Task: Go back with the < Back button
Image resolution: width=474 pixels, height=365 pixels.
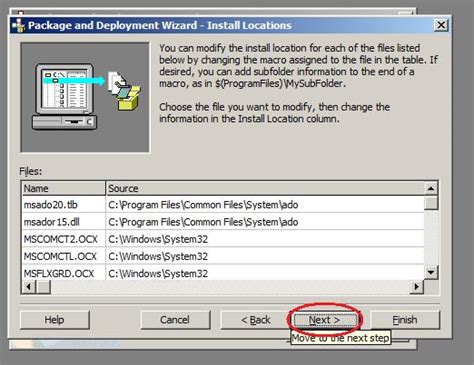Action: coord(255,320)
